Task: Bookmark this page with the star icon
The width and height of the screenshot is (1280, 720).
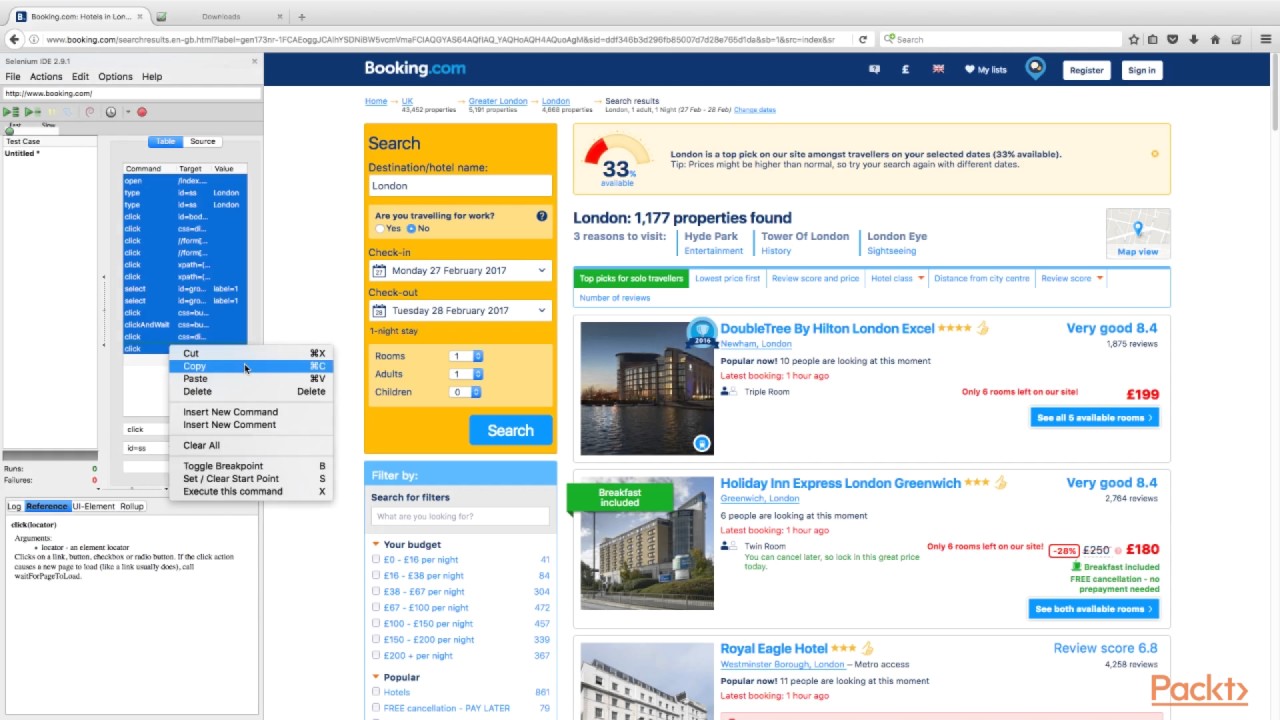Action: tap(1134, 40)
